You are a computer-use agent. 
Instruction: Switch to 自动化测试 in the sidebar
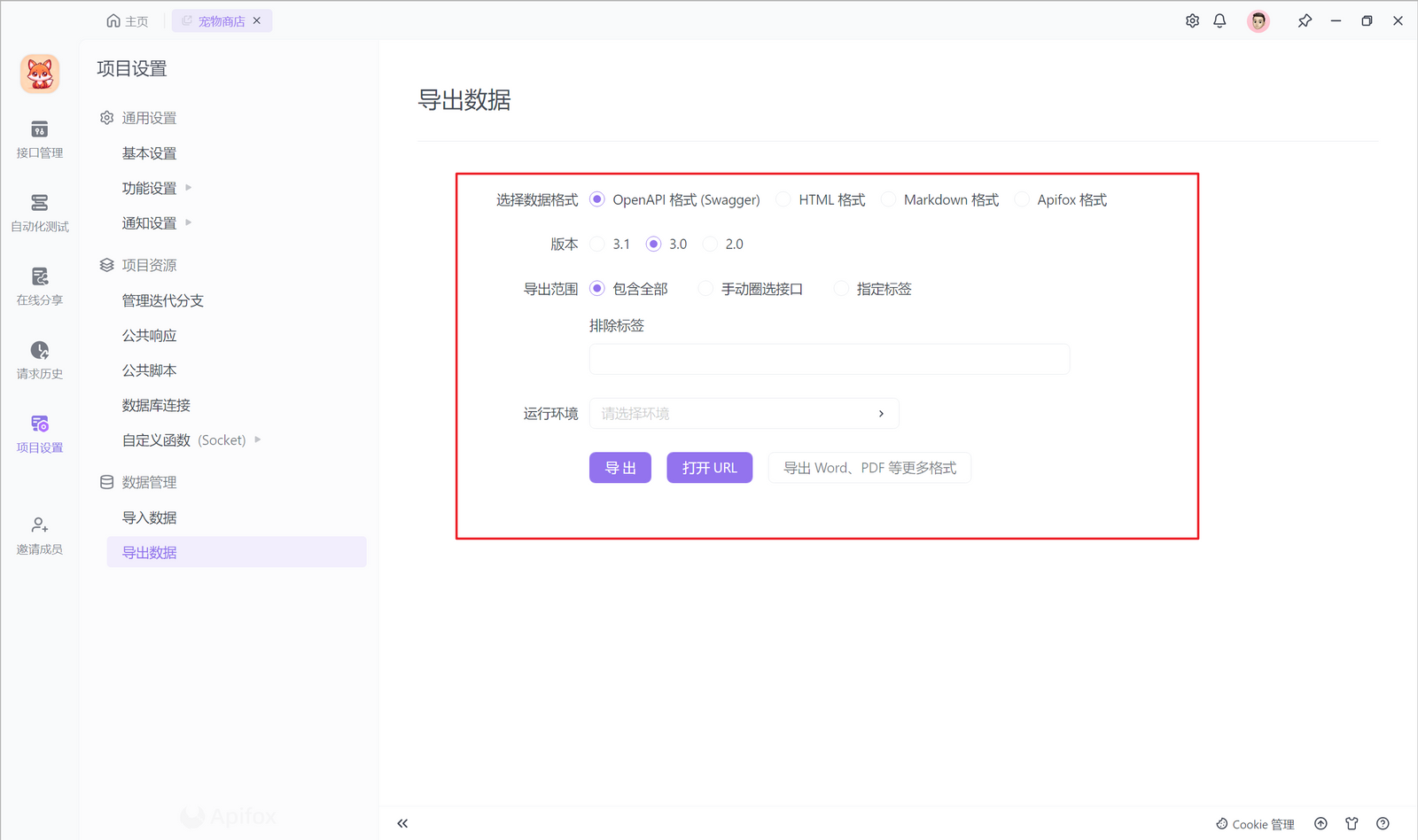pos(40,213)
